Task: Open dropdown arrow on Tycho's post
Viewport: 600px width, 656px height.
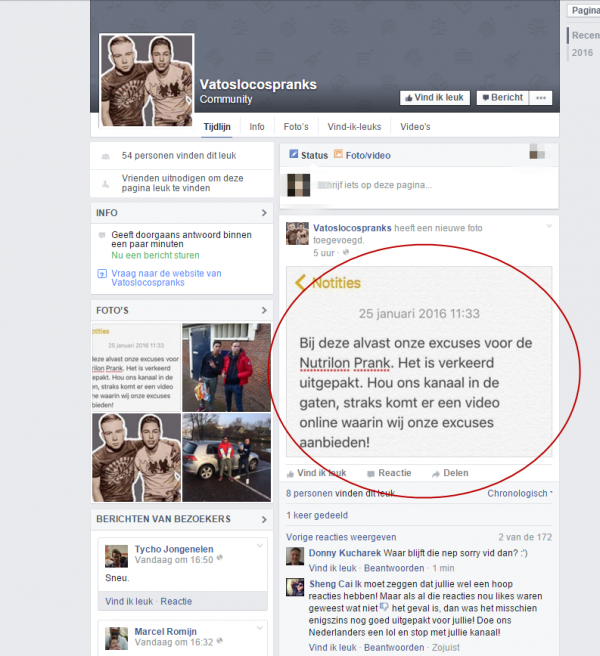Action: tap(259, 546)
